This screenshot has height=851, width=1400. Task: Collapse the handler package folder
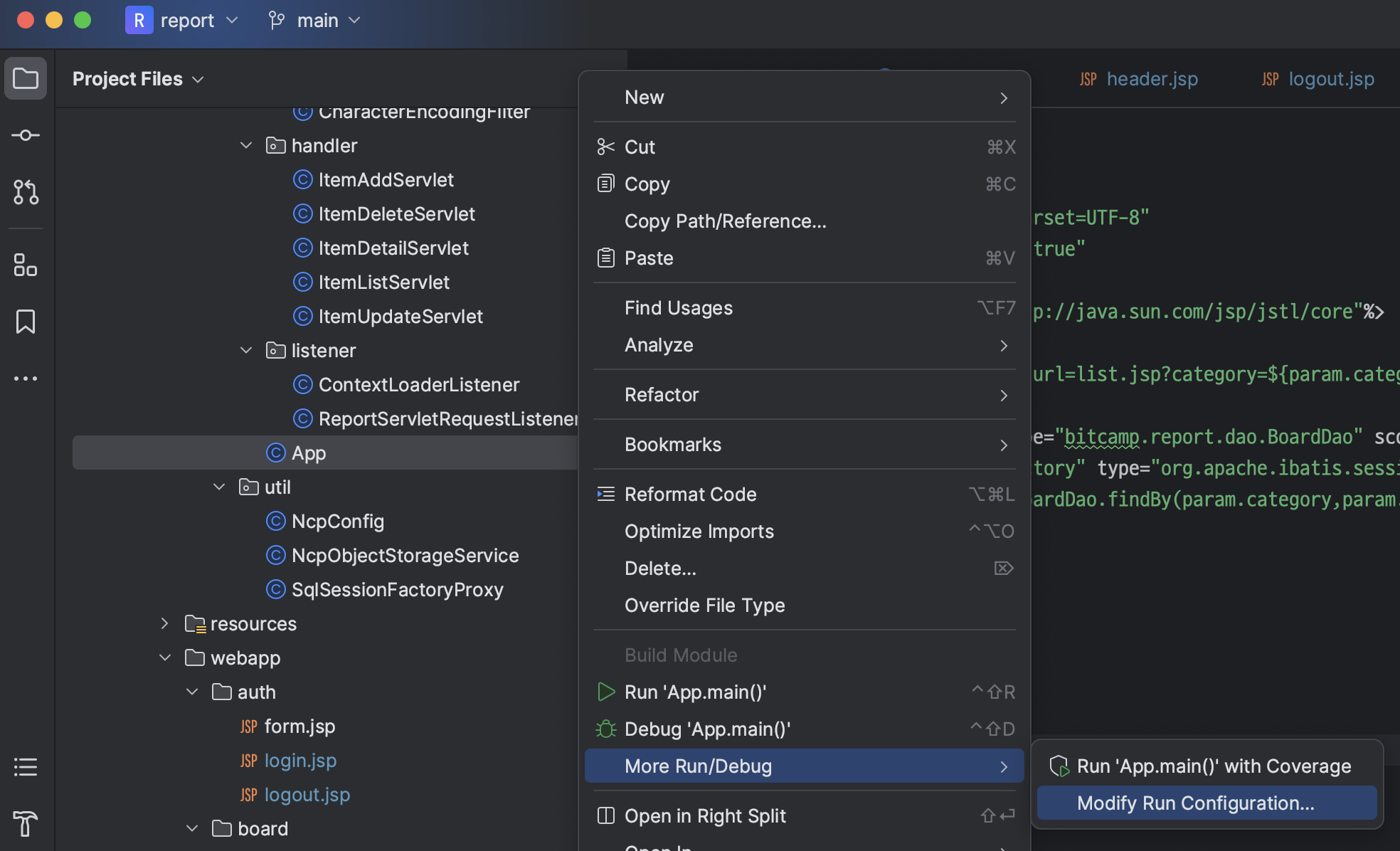246,146
